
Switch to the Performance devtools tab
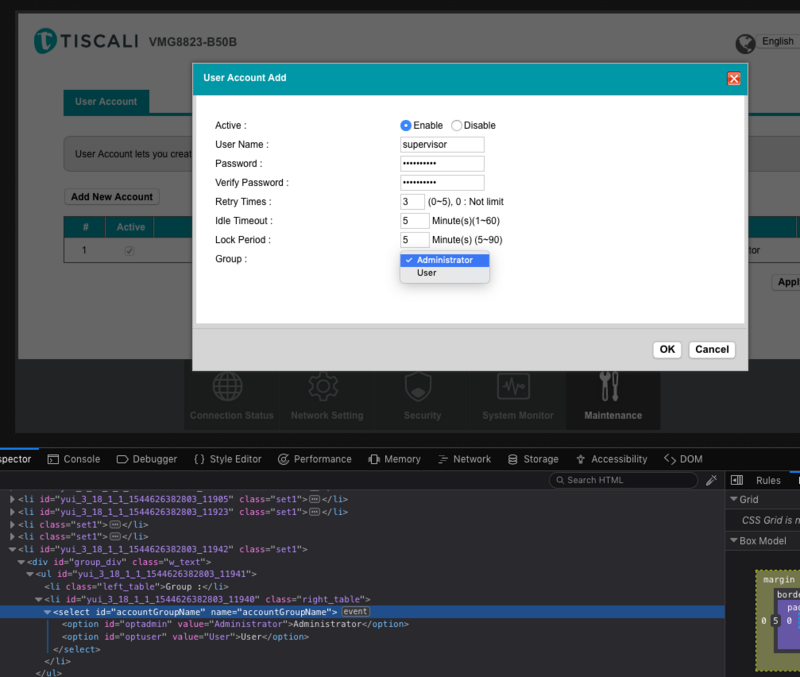[315, 459]
